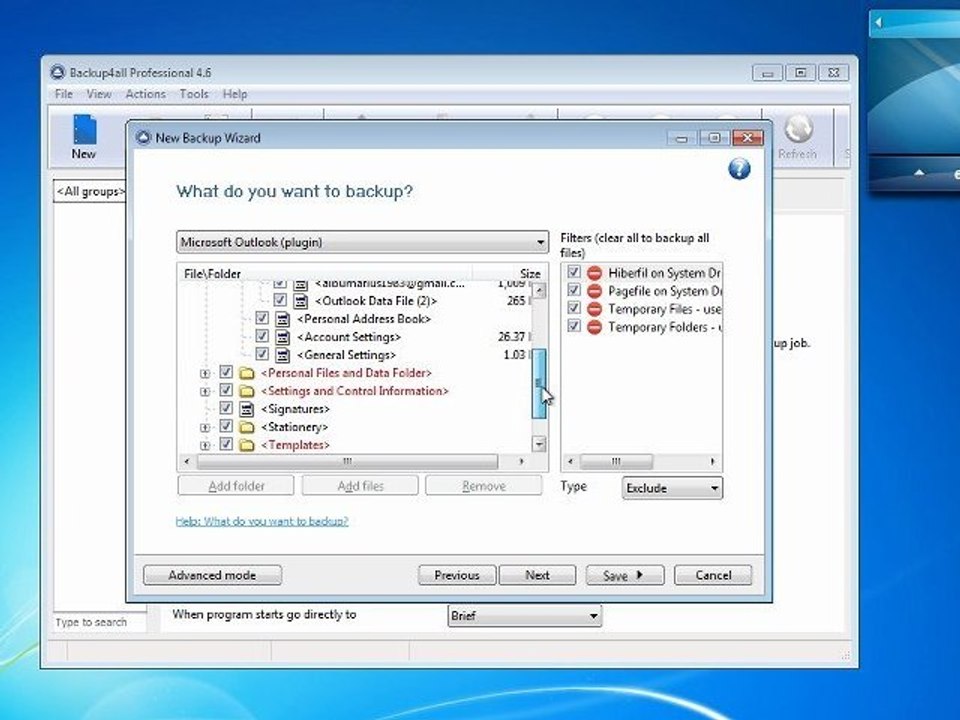Click the Signatures item icon
Image resolution: width=960 pixels, height=720 pixels.
pyautogui.click(x=246, y=409)
